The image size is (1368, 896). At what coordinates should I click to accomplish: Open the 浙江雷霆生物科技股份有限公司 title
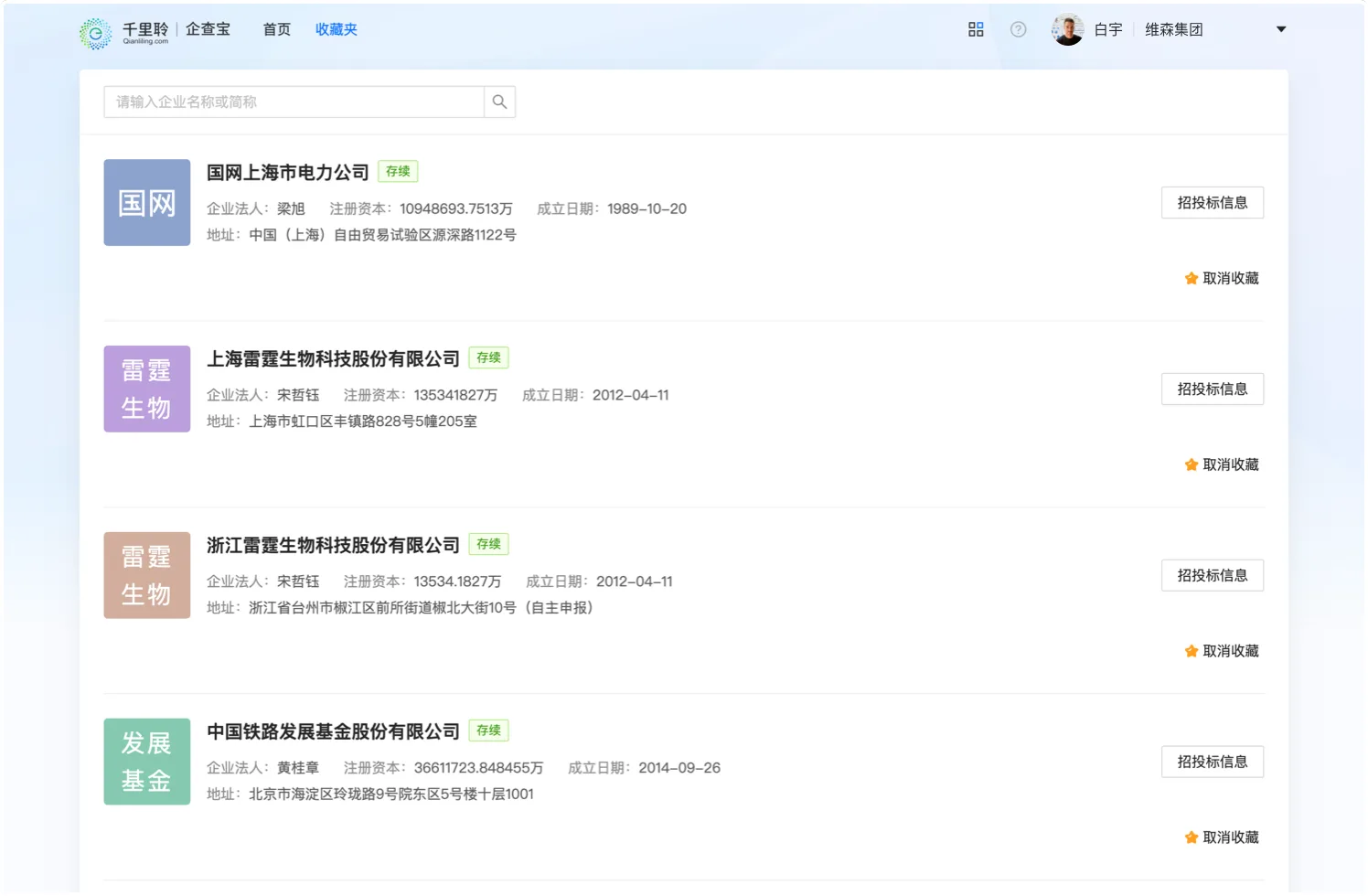pos(333,546)
